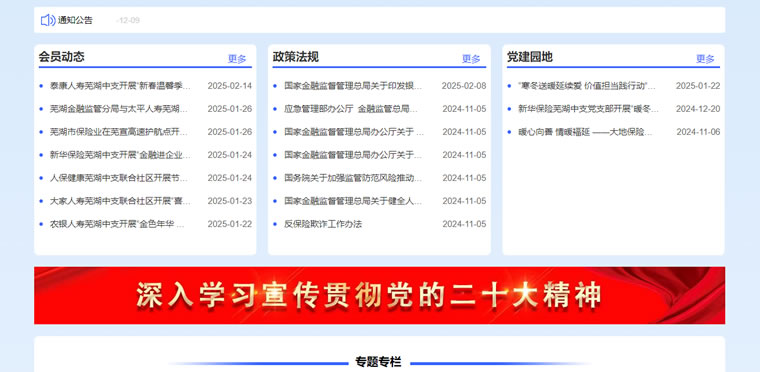The width and height of the screenshot is (760, 372).
Task: Open 寒冬送暖延续爱 party article
Action: point(587,86)
